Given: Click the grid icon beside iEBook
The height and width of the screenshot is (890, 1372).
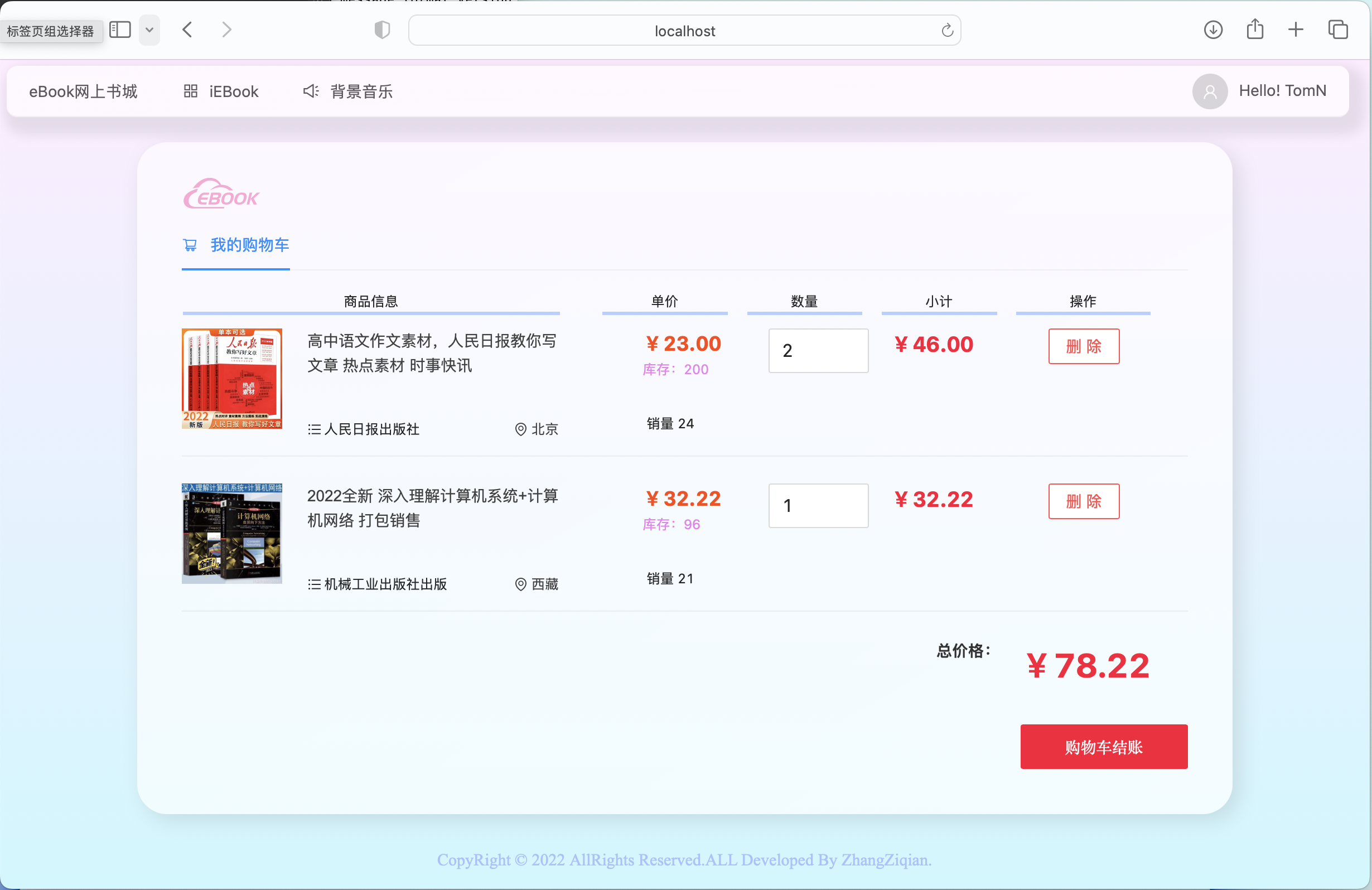Looking at the screenshot, I should coord(190,91).
